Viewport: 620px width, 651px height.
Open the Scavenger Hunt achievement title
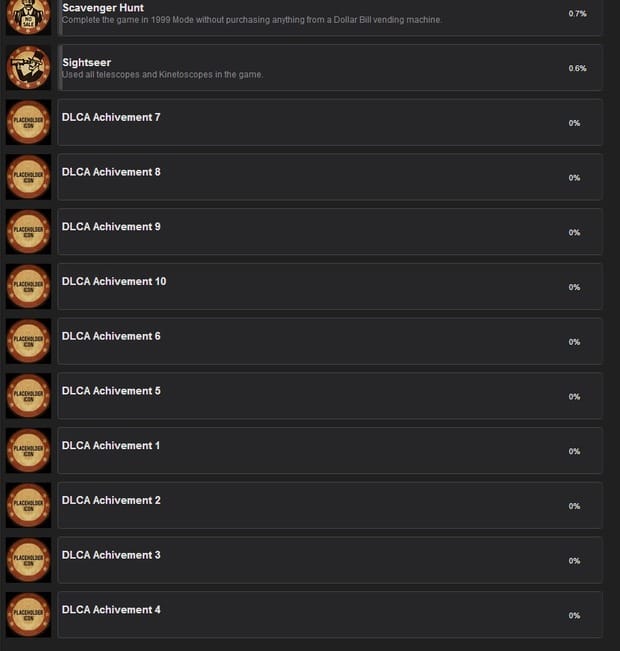pyautogui.click(x=103, y=8)
